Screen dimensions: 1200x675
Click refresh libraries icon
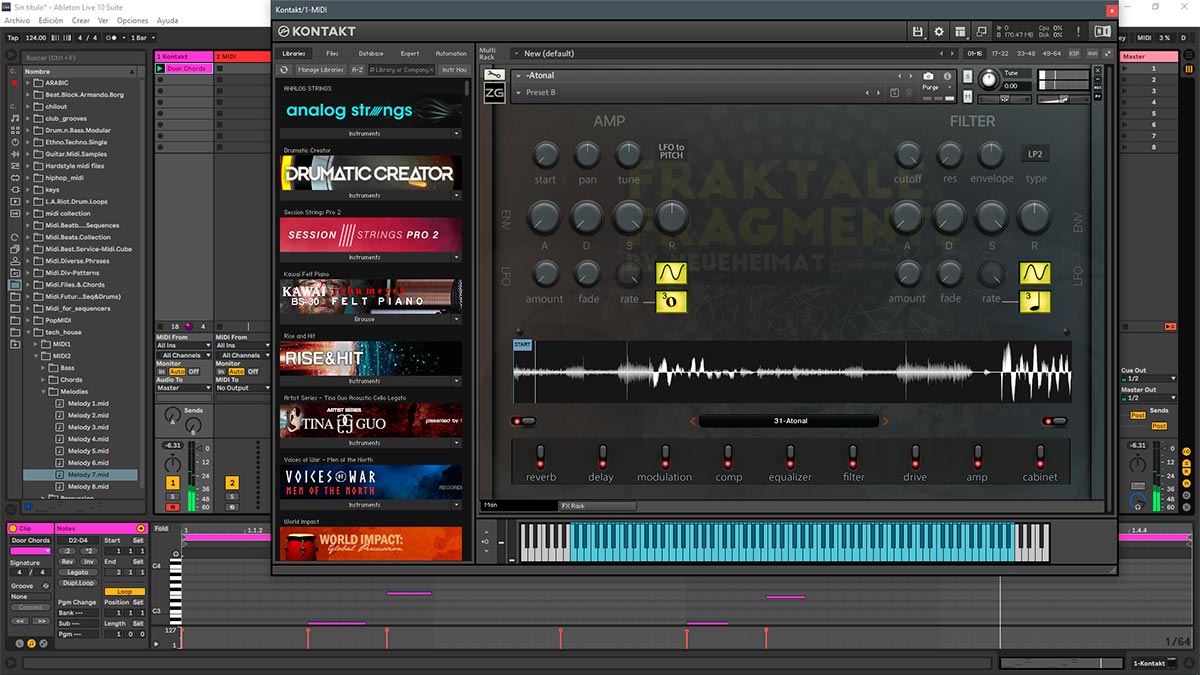(285, 70)
